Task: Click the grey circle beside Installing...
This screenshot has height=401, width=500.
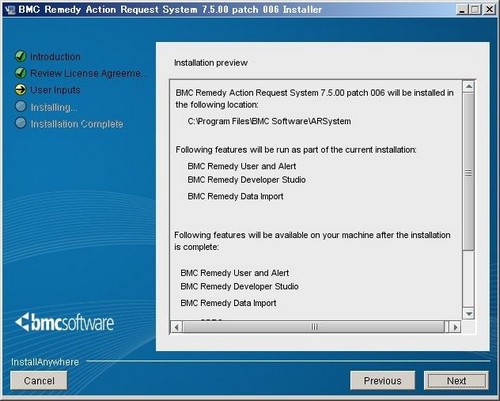Action: tap(21, 106)
